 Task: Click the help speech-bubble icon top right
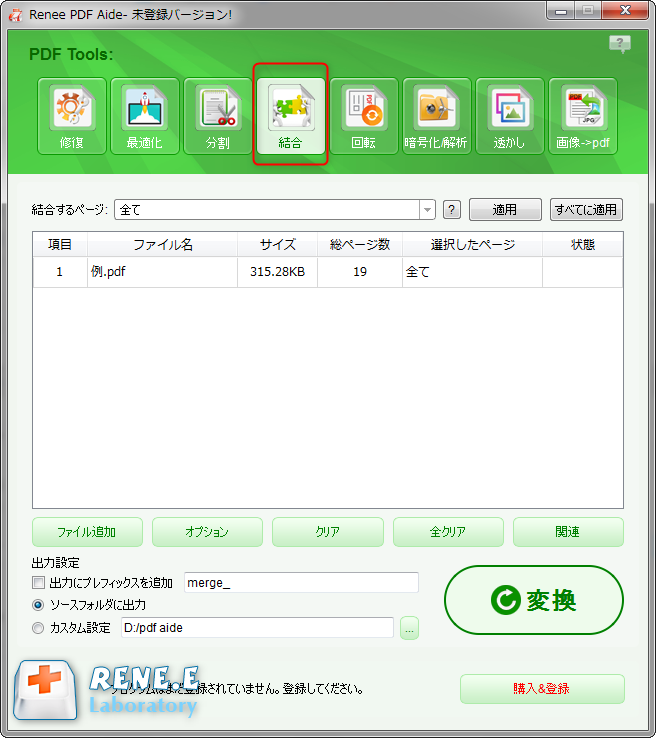pos(620,44)
